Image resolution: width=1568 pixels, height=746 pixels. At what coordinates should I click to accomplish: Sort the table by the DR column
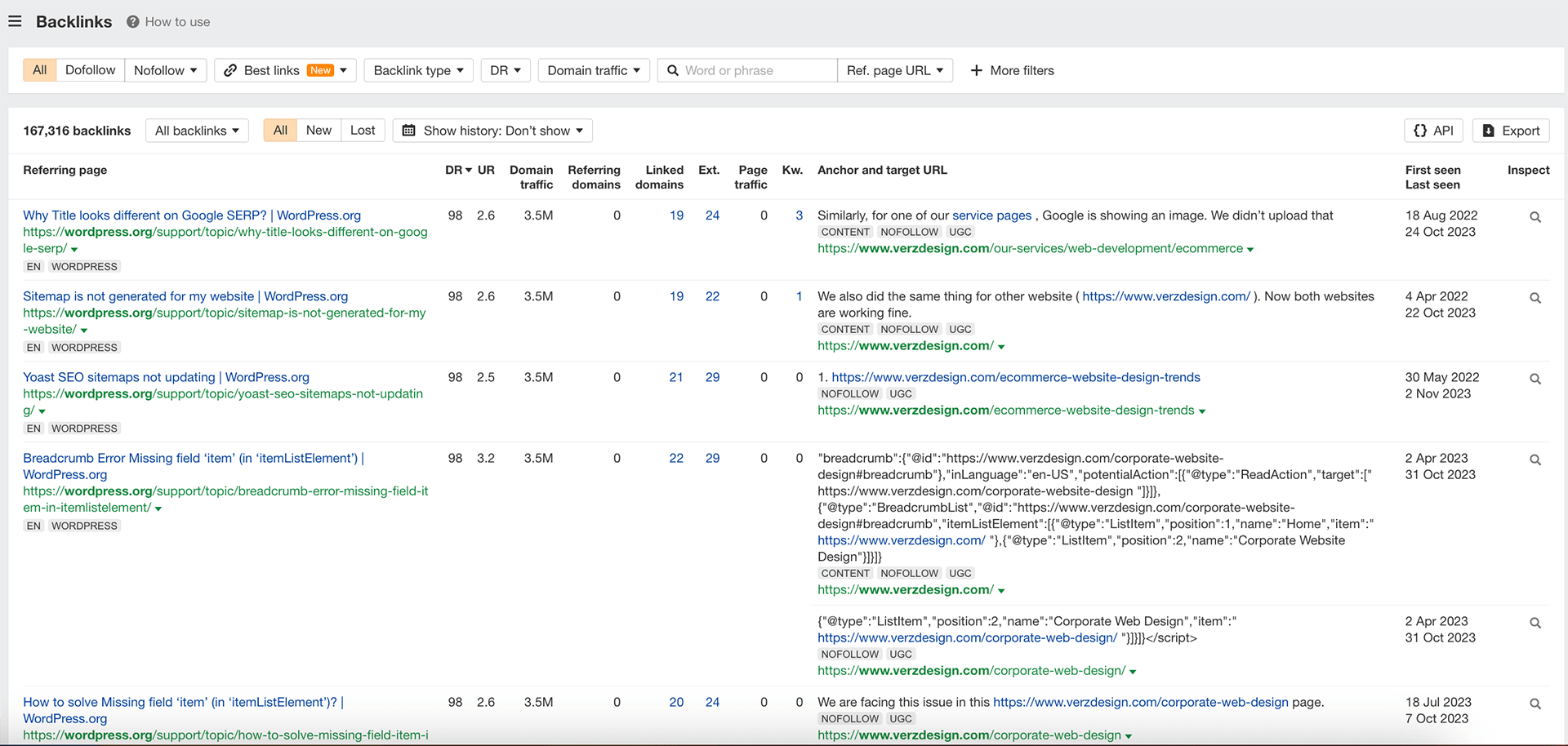[458, 170]
